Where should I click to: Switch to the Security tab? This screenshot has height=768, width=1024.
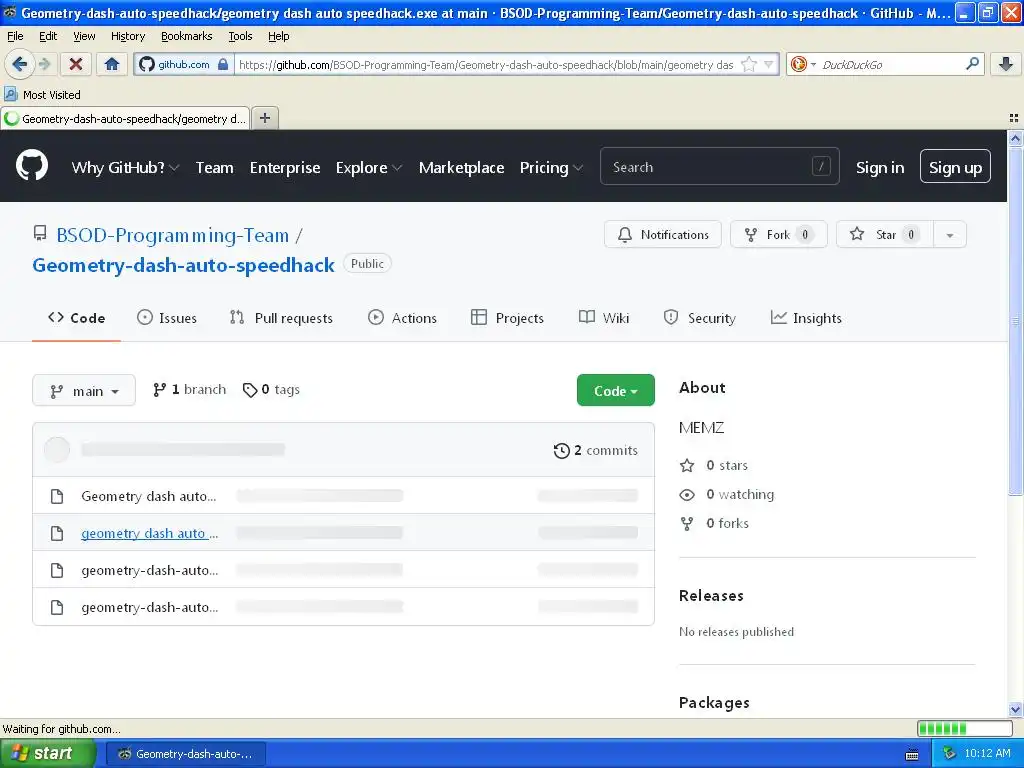click(x=699, y=318)
